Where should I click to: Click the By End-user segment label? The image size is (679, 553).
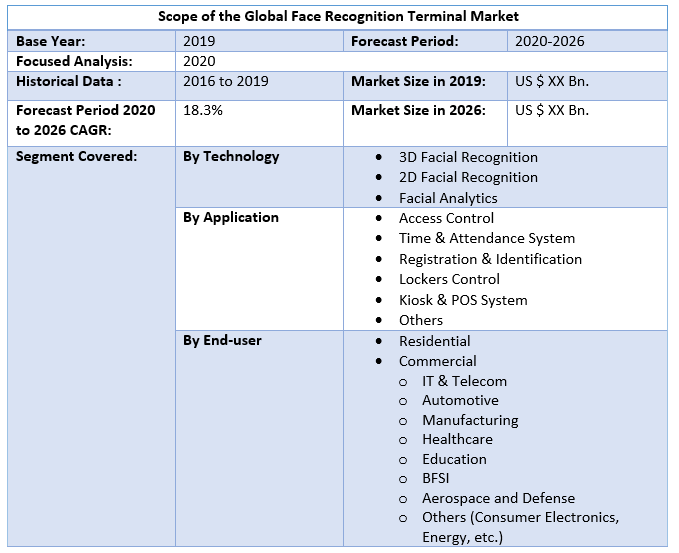coord(222,340)
